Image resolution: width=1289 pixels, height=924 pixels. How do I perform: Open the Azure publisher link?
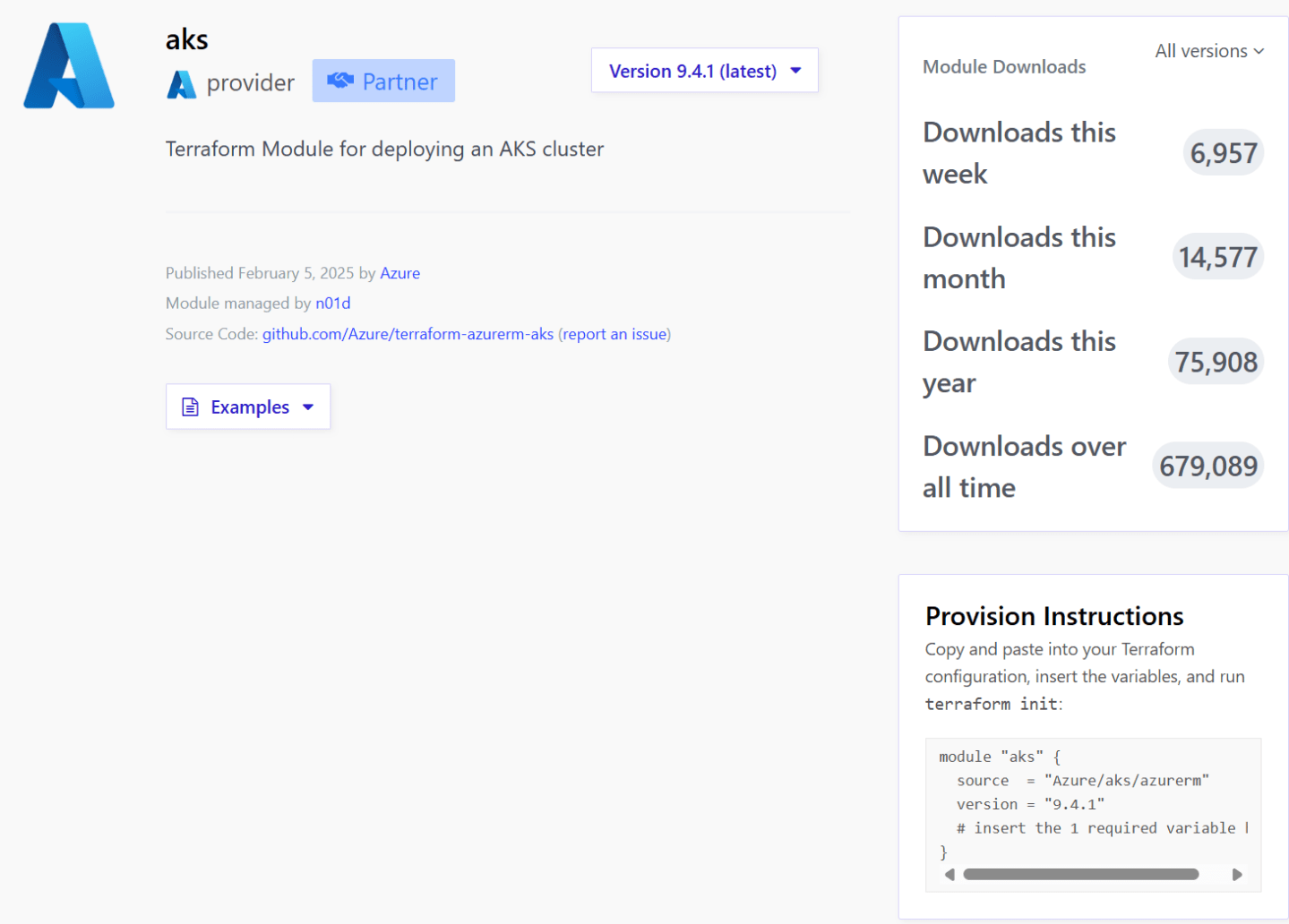[x=400, y=273]
